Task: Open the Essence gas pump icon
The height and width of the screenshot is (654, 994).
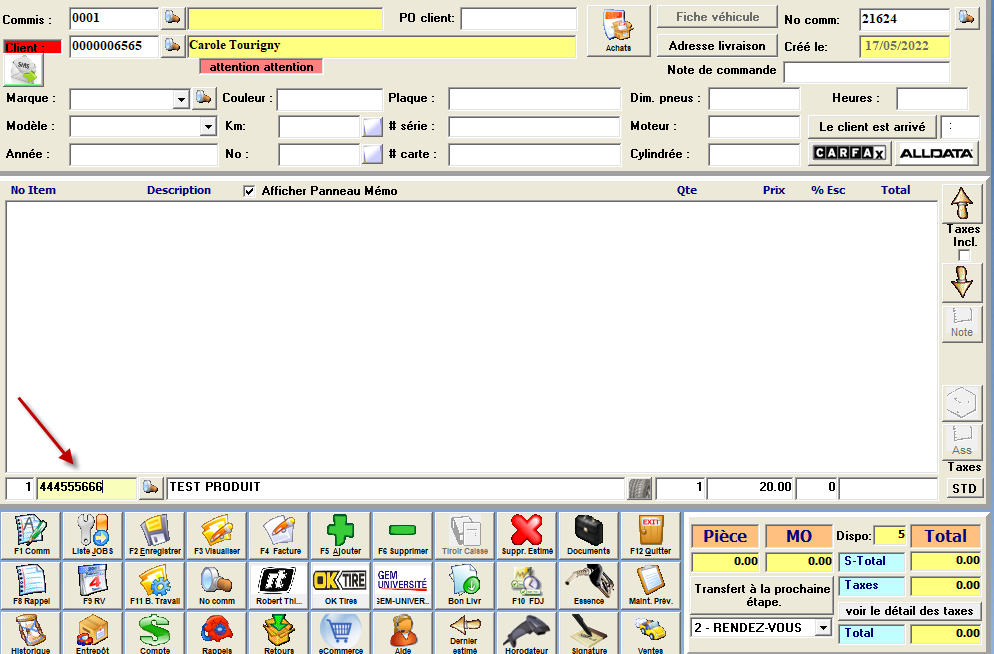Action: tap(588, 584)
